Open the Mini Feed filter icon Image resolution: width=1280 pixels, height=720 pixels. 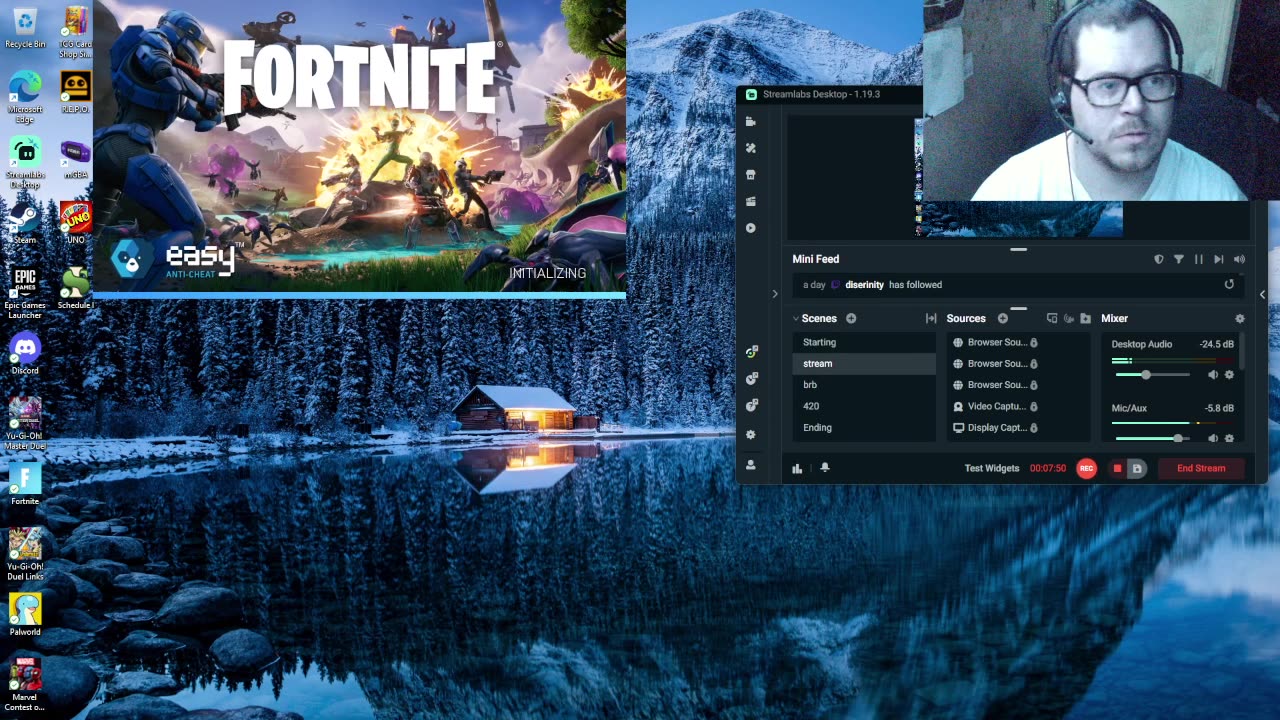[1179, 259]
